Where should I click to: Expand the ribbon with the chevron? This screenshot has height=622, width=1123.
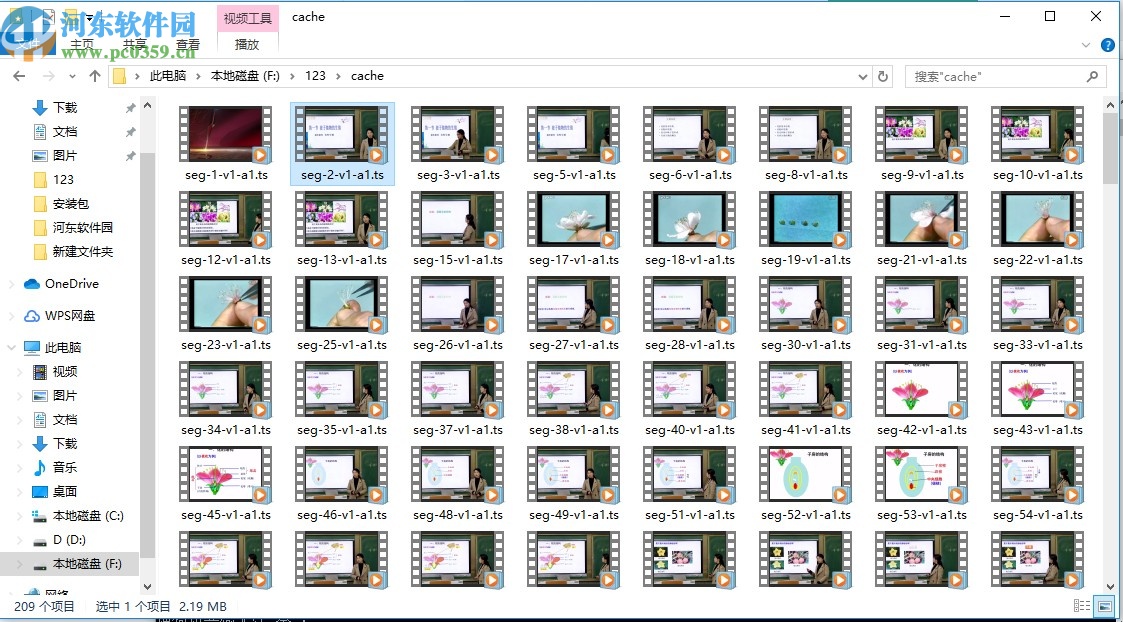click(1085, 45)
